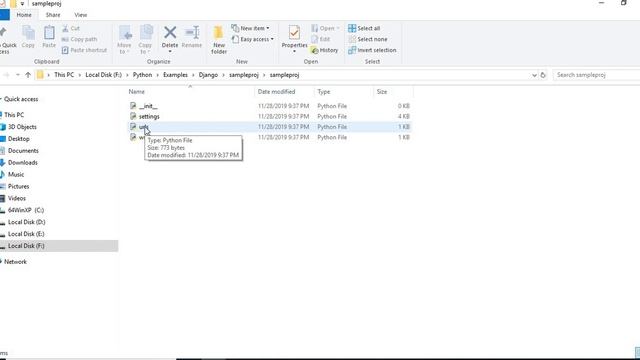
Task: Switch to the Home ribbon tab
Action: [x=24, y=15]
